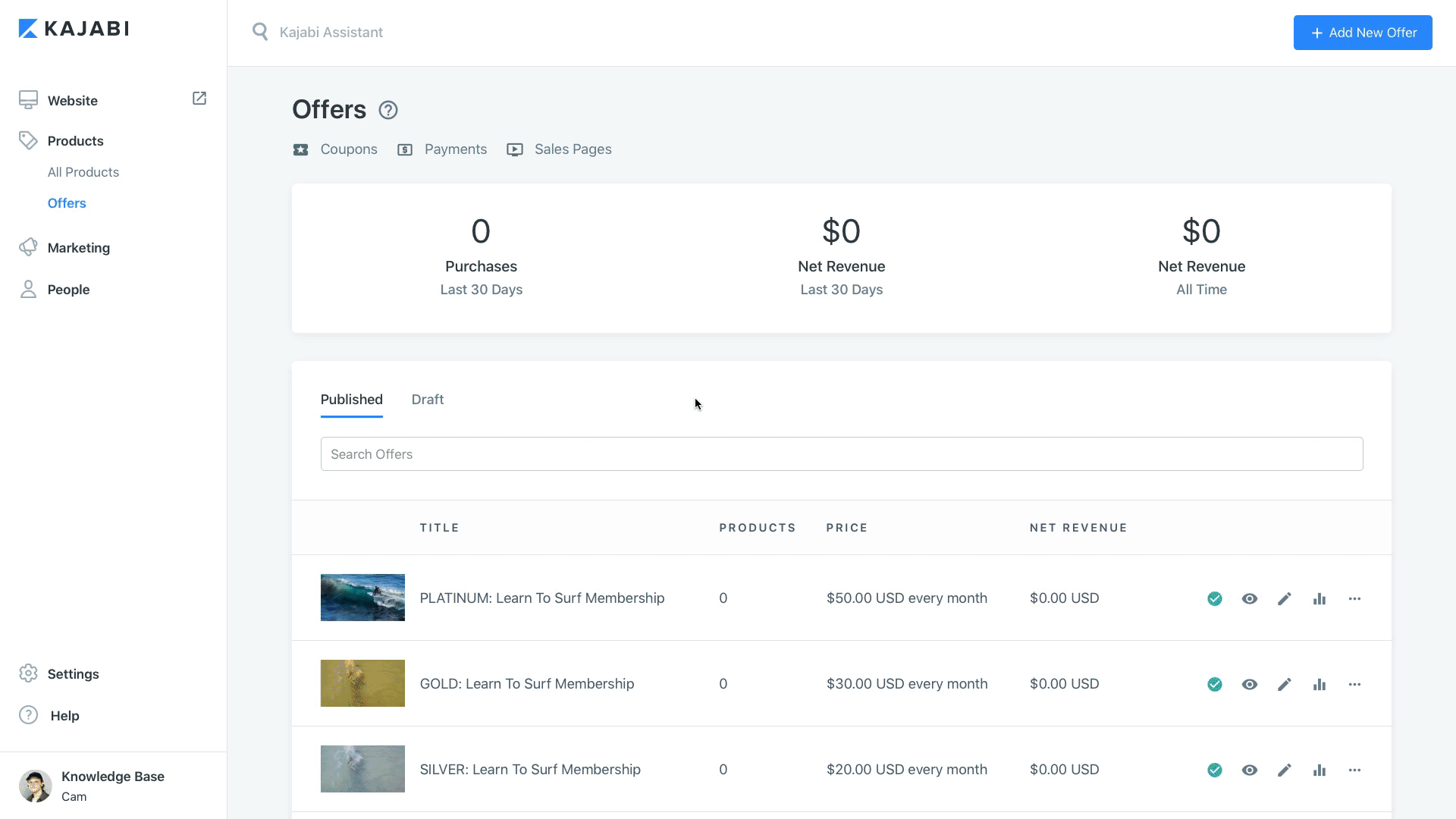Open the PLATINUM surf offer thumbnail

(x=362, y=598)
